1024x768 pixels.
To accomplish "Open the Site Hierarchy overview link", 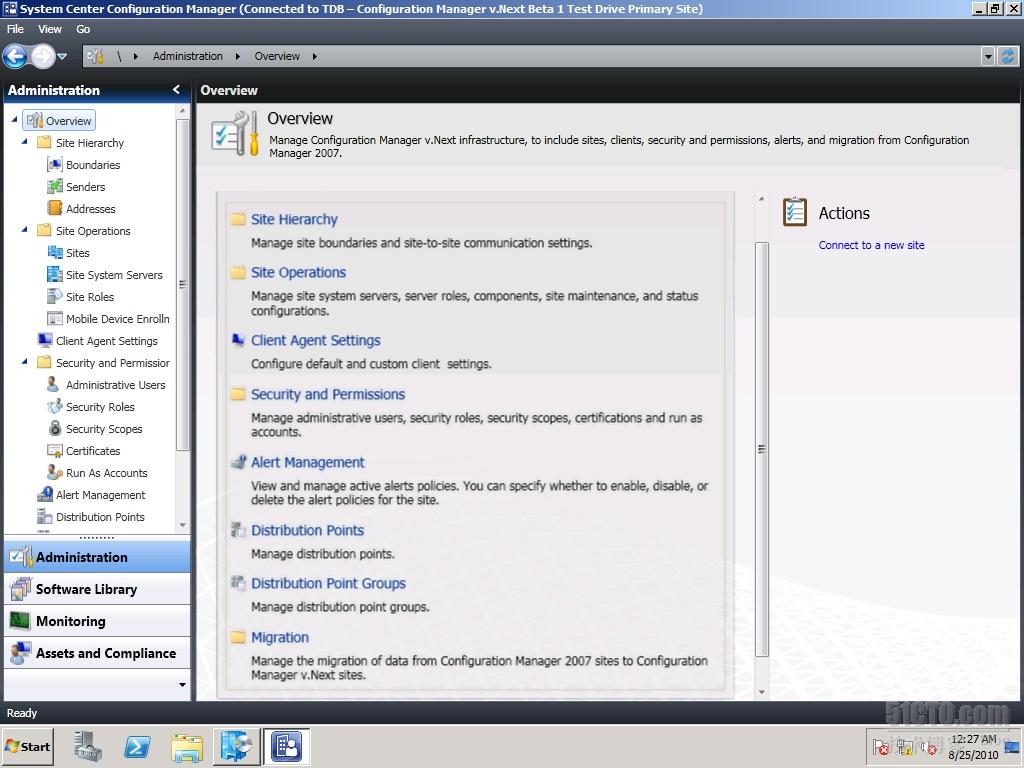I will (x=294, y=219).
